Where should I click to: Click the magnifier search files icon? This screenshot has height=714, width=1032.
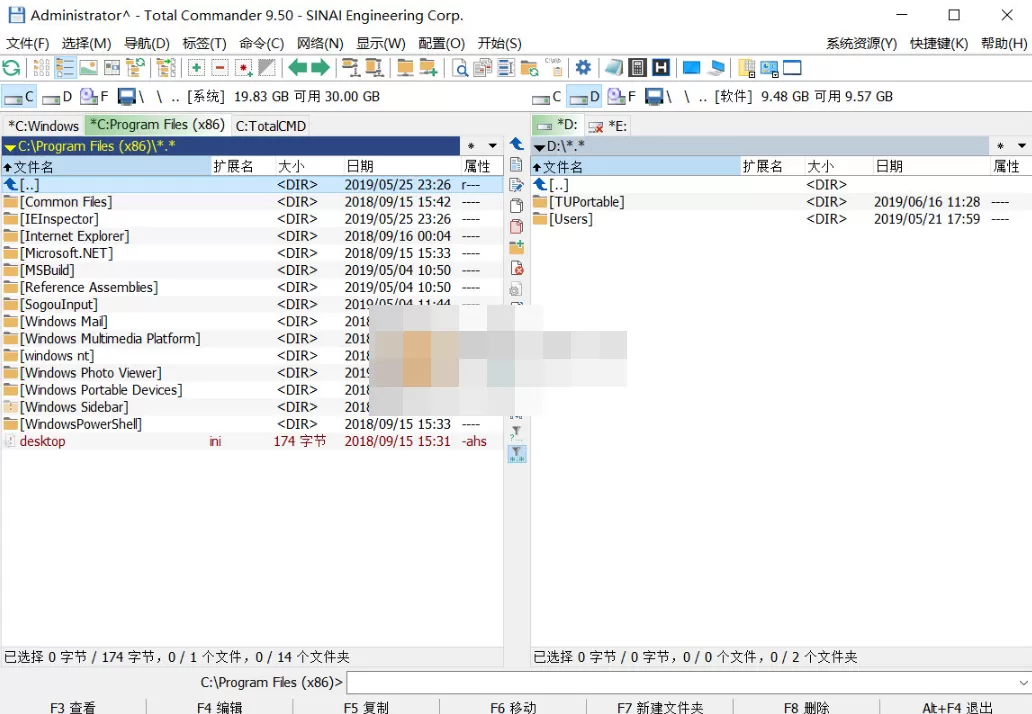pos(460,68)
